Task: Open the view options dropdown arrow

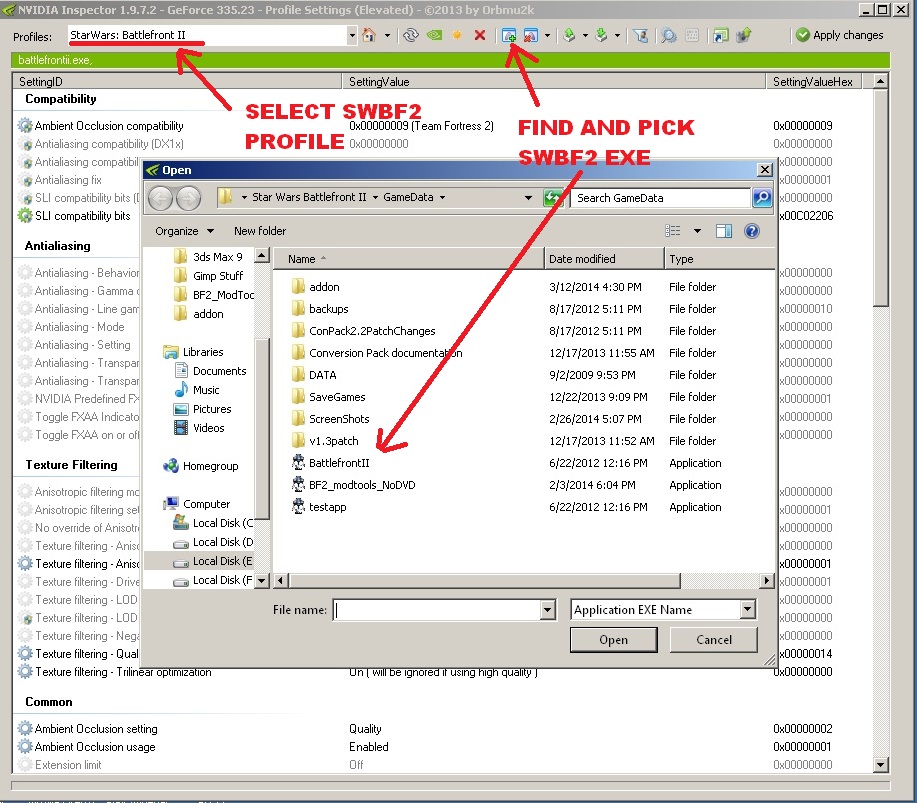Action: point(697,231)
